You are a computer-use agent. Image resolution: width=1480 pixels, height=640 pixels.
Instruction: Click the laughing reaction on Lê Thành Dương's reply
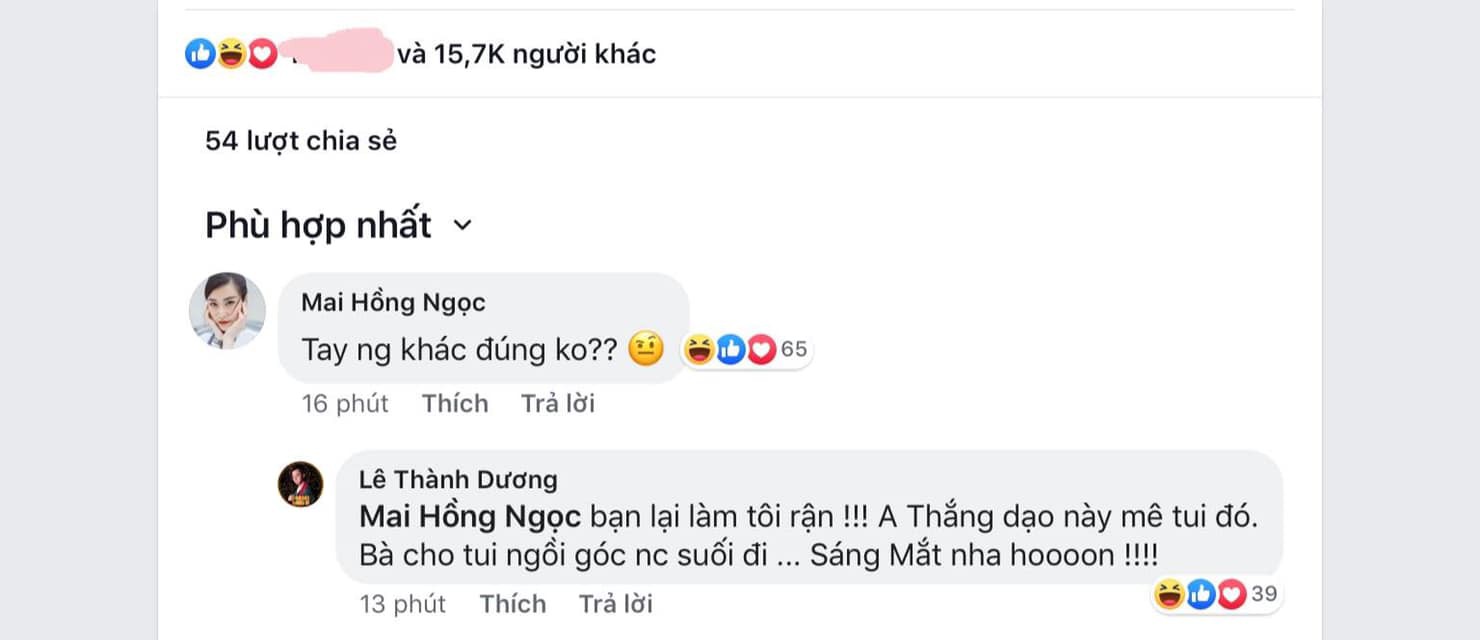[x=1168, y=595]
